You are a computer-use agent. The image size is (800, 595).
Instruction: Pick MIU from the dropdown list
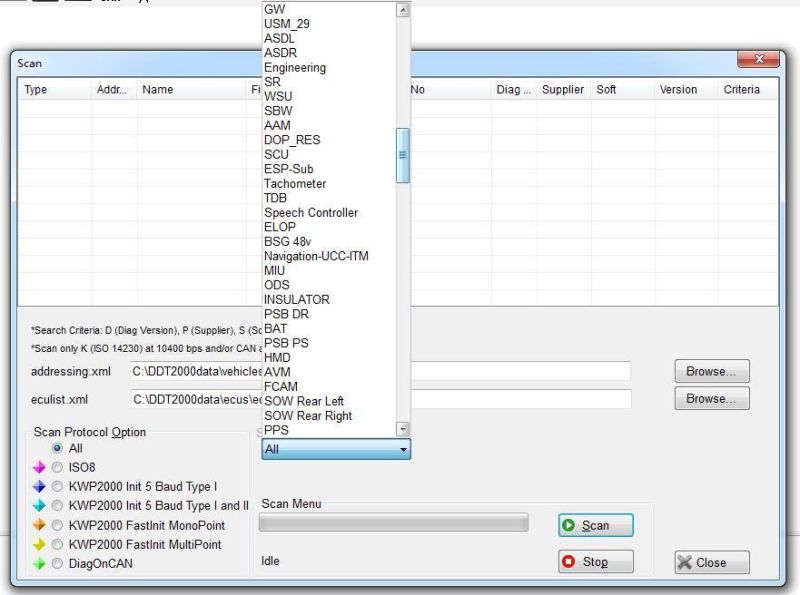tap(329, 270)
